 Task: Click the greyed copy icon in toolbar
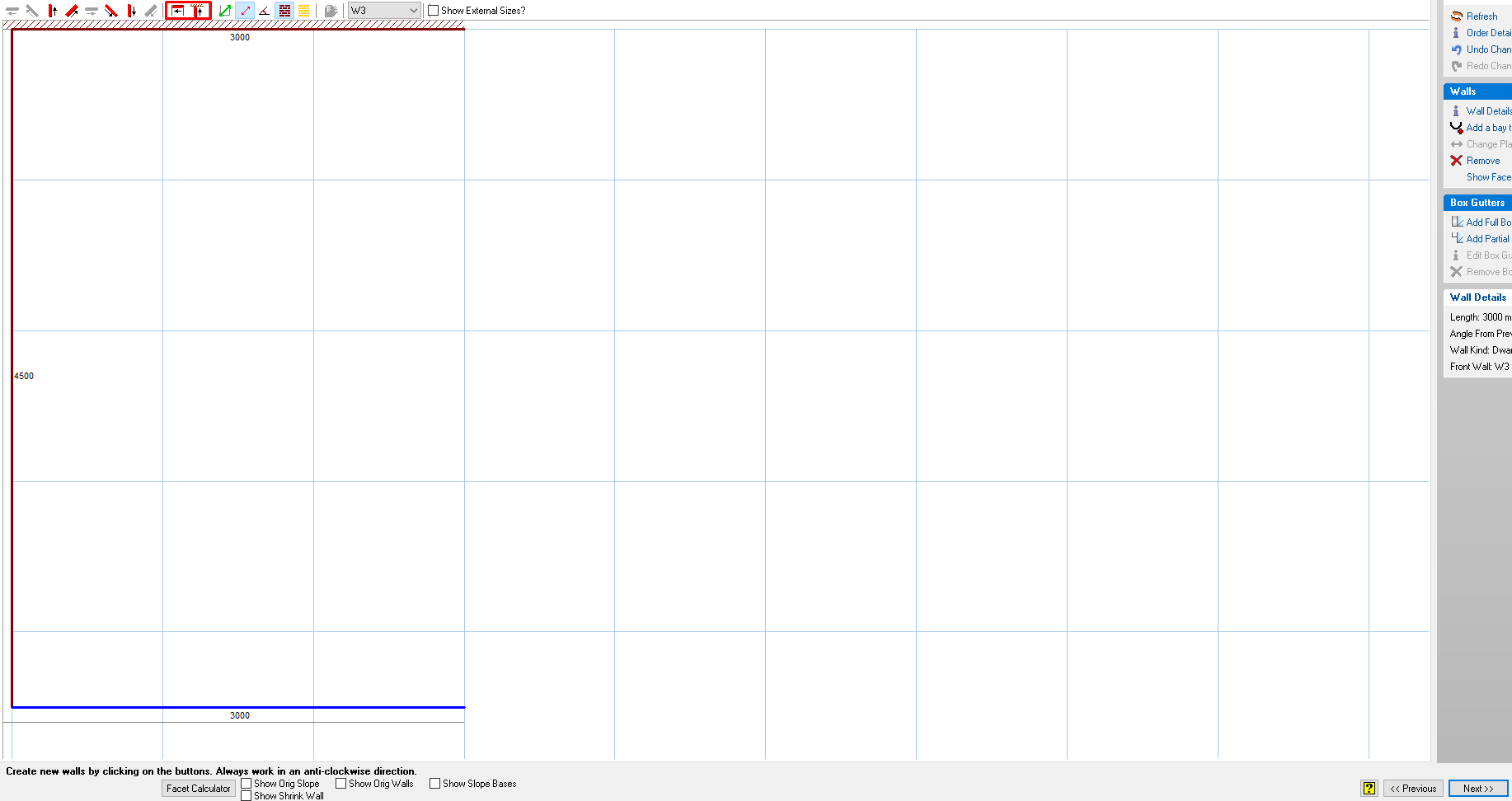(x=331, y=11)
